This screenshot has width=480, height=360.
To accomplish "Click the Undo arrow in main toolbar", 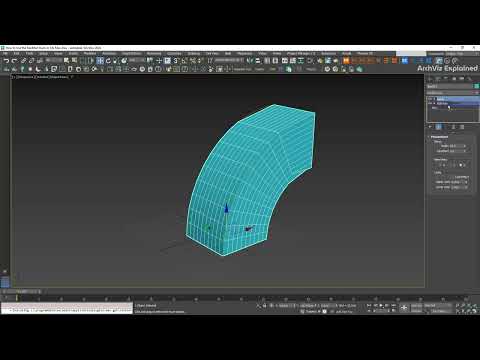I will (6, 61).
